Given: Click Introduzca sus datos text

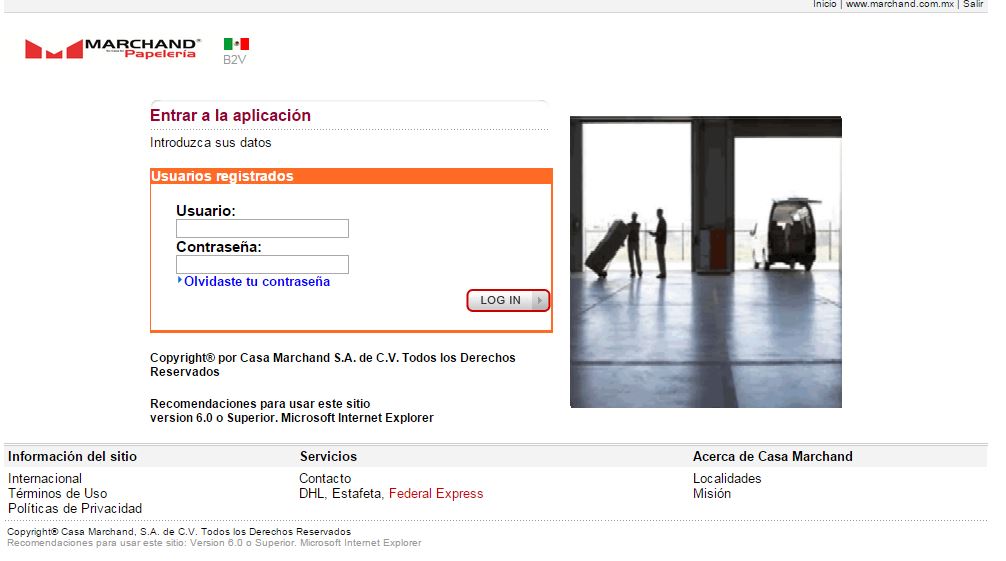Looking at the screenshot, I should pyautogui.click(x=210, y=142).
